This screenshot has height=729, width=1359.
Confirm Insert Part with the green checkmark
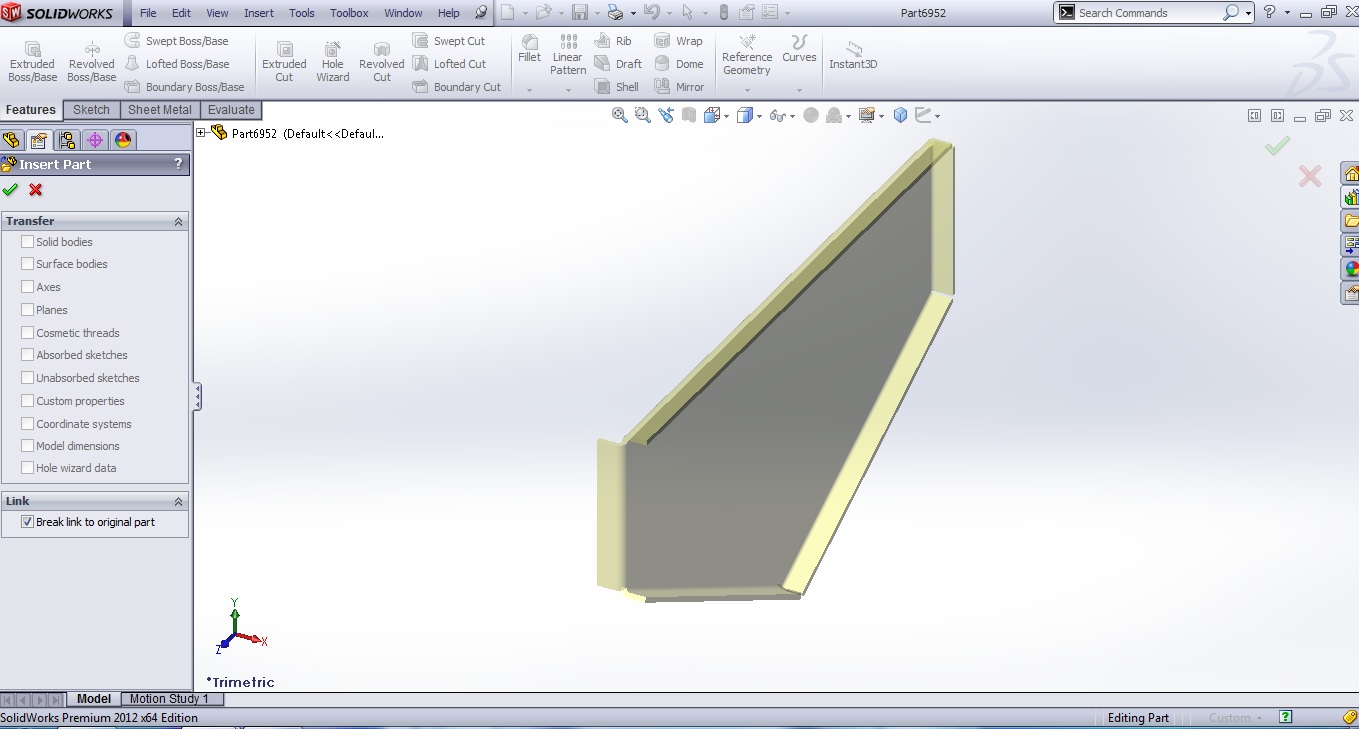pyautogui.click(x=11, y=190)
